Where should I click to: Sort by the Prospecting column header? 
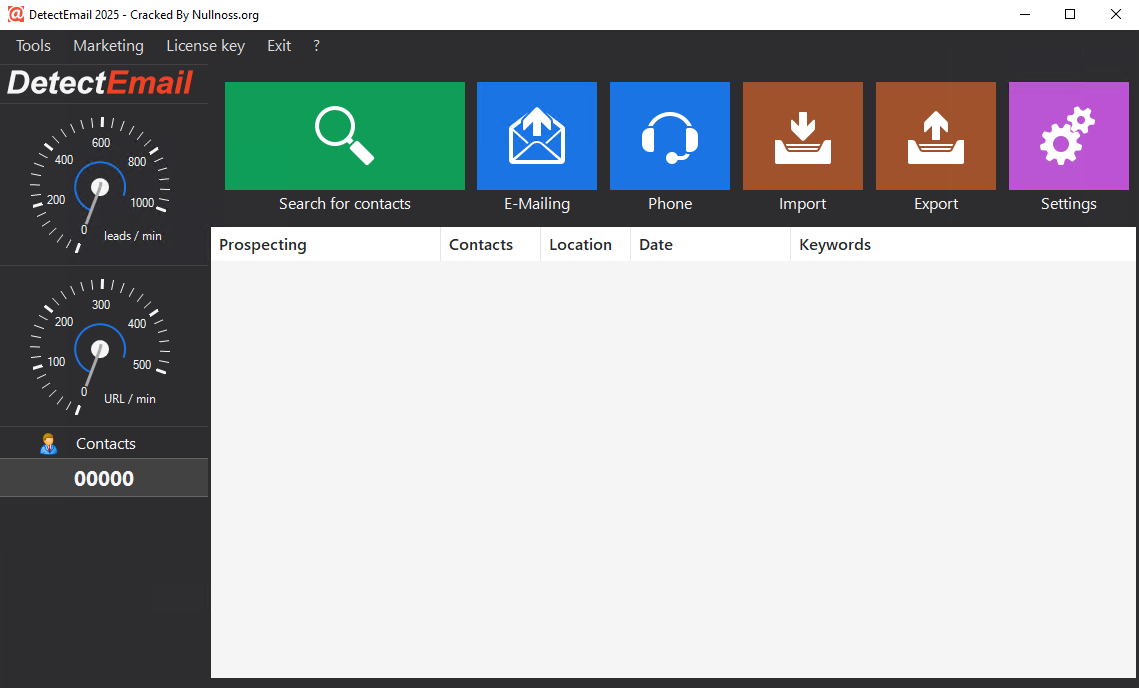pos(325,245)
